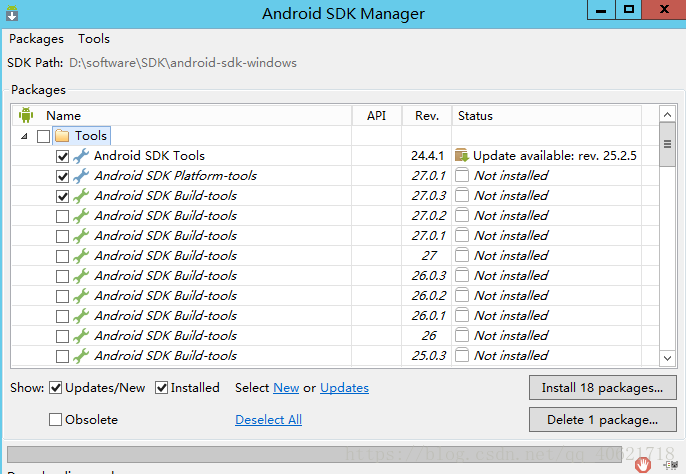Click the package list scrollbar up arrow
686x474 pixels.
click(x=667, y=115)
